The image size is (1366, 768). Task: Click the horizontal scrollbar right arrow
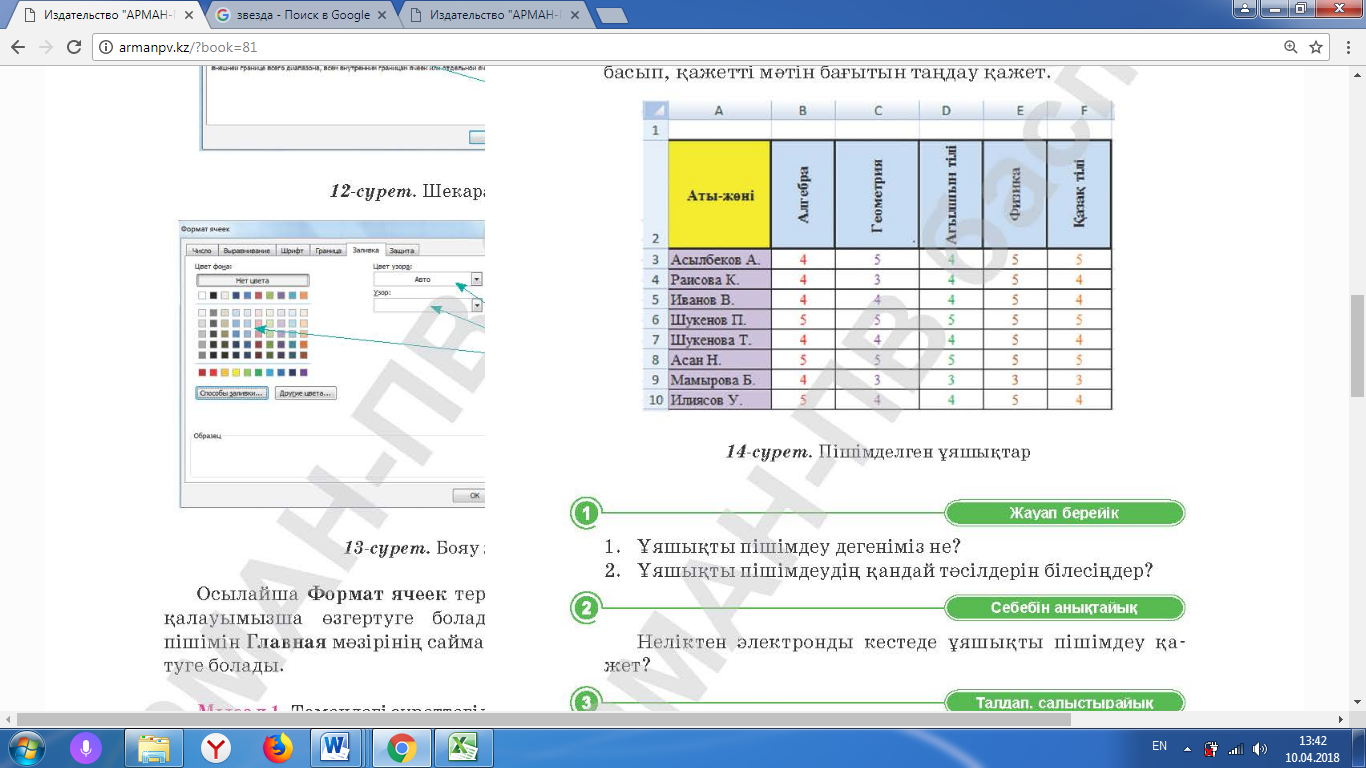pyautogui.click(x=1341, y=718)
